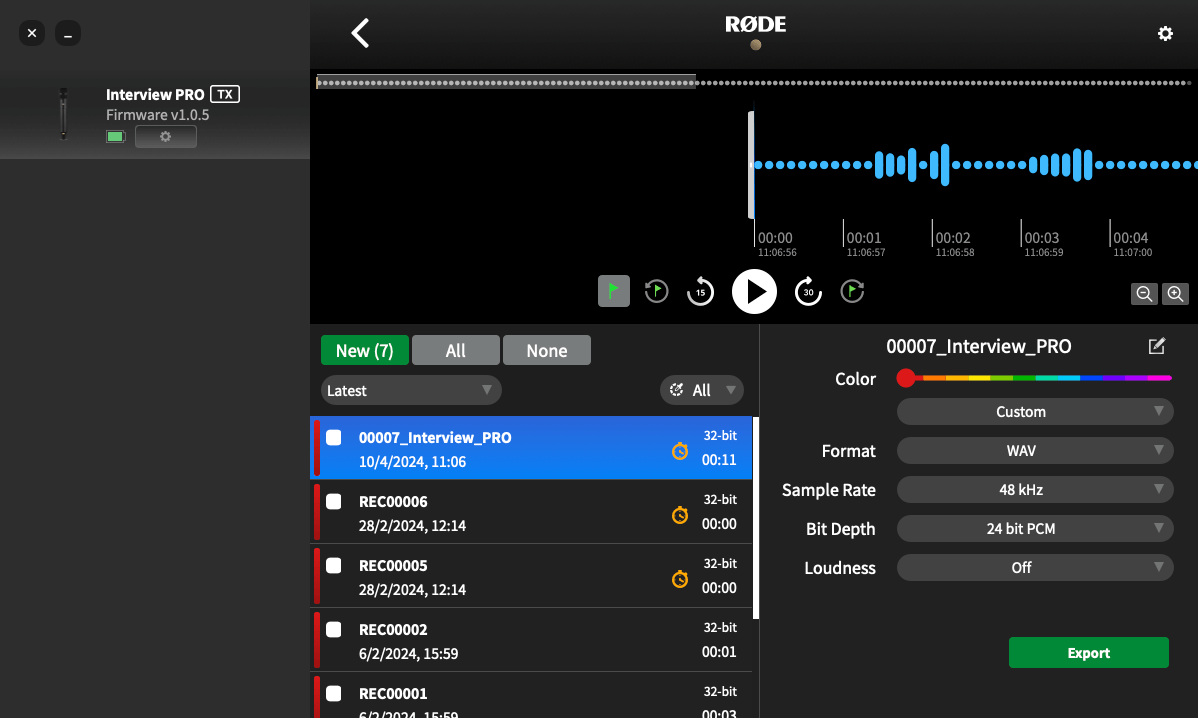Open the Bit Depth 24 bit PCM dropdown
Viewport: 1198px width, 718px height.
[1035, 529]
